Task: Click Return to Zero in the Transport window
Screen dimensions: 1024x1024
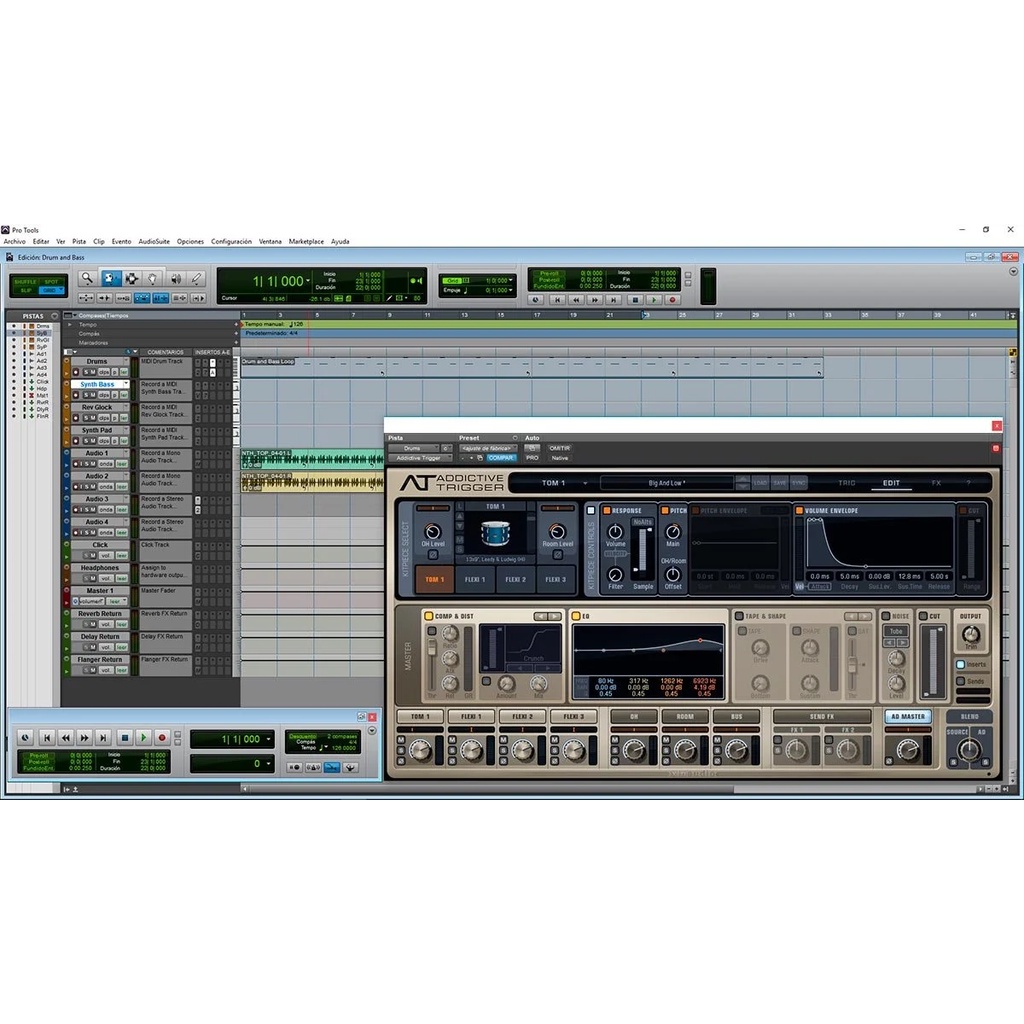Action: (x=45, y=738)
